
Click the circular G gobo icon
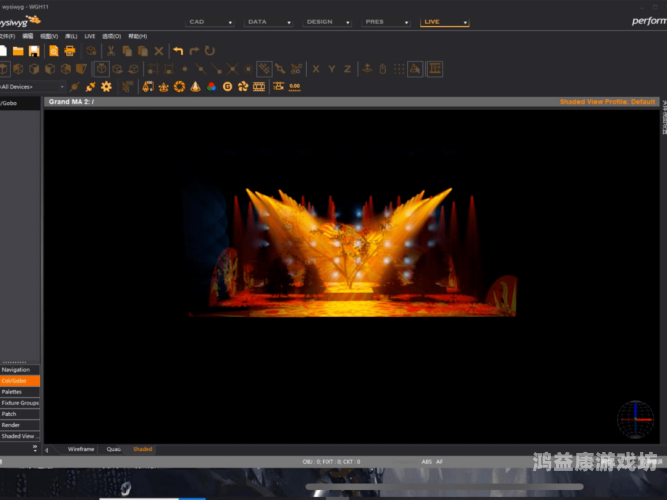point(228,87)
